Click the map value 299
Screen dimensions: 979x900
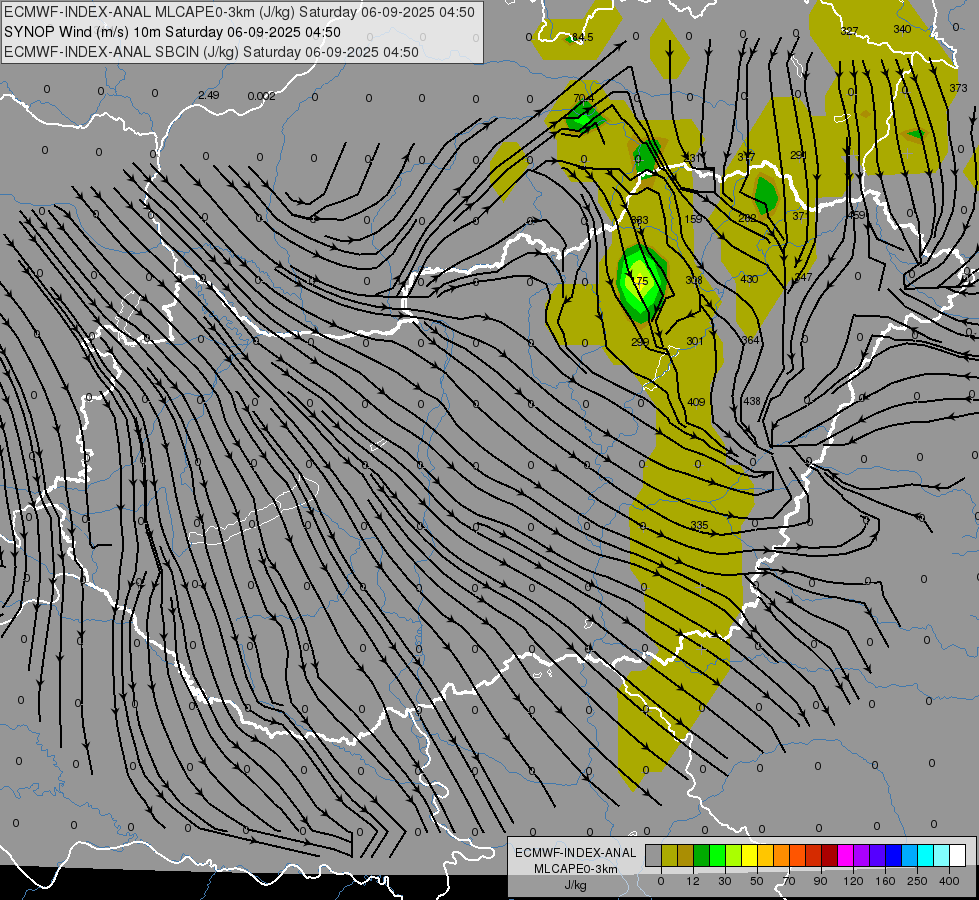pyautogui.click(x=640, y=342)
